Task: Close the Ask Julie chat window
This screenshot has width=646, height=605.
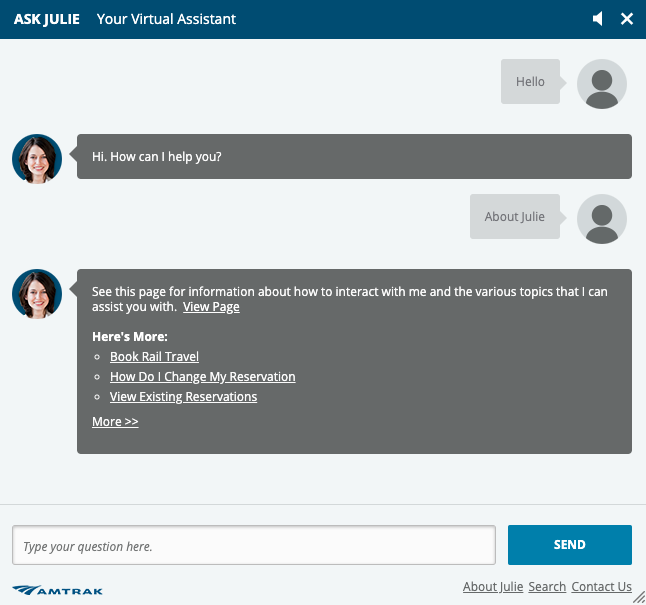Action: click(627, 19)
